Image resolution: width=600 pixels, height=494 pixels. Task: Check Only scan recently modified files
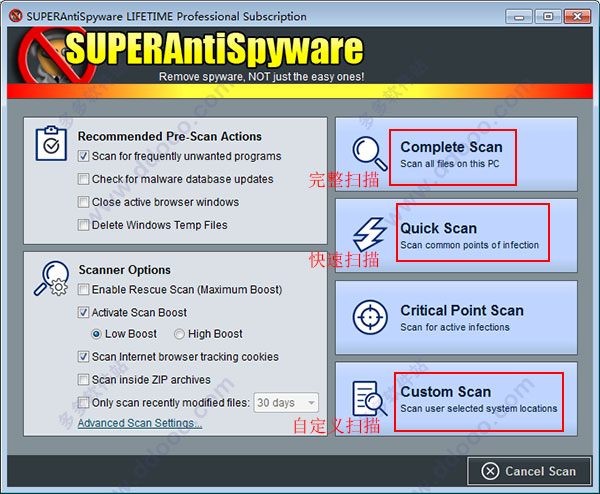pyautogui.click(x=83, y=403)
